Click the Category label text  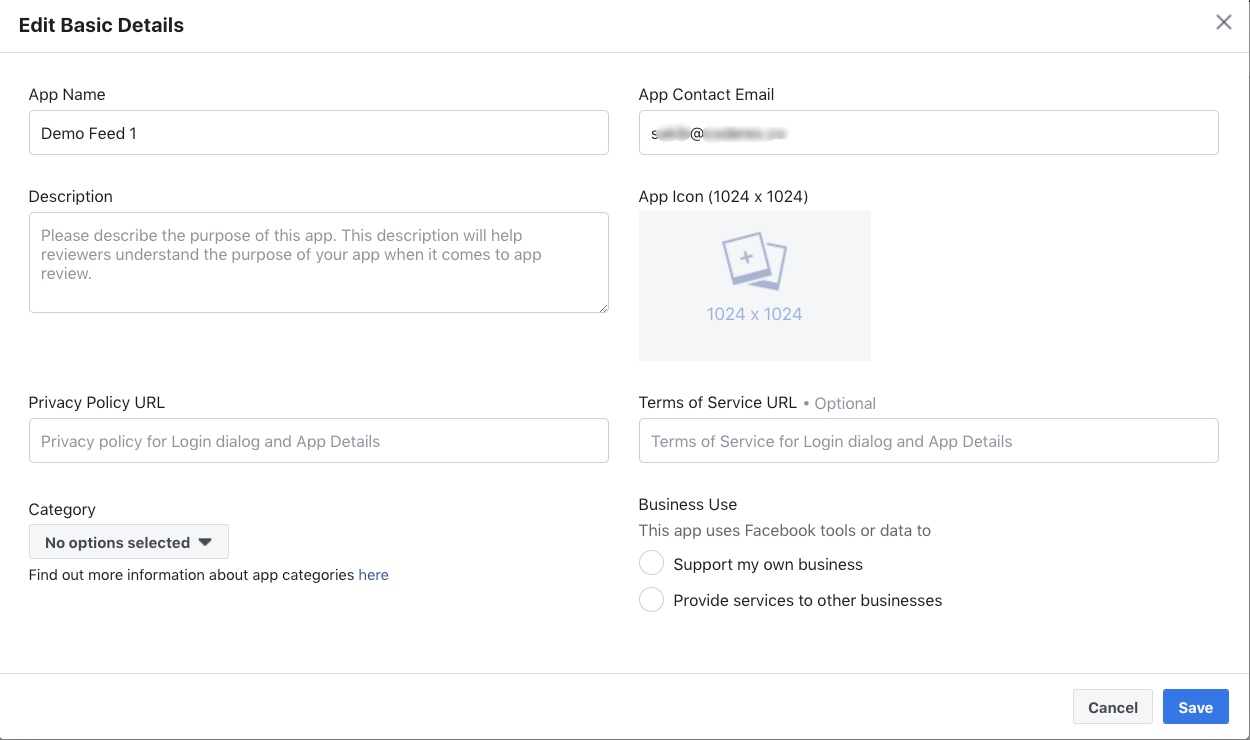[62, 510]
